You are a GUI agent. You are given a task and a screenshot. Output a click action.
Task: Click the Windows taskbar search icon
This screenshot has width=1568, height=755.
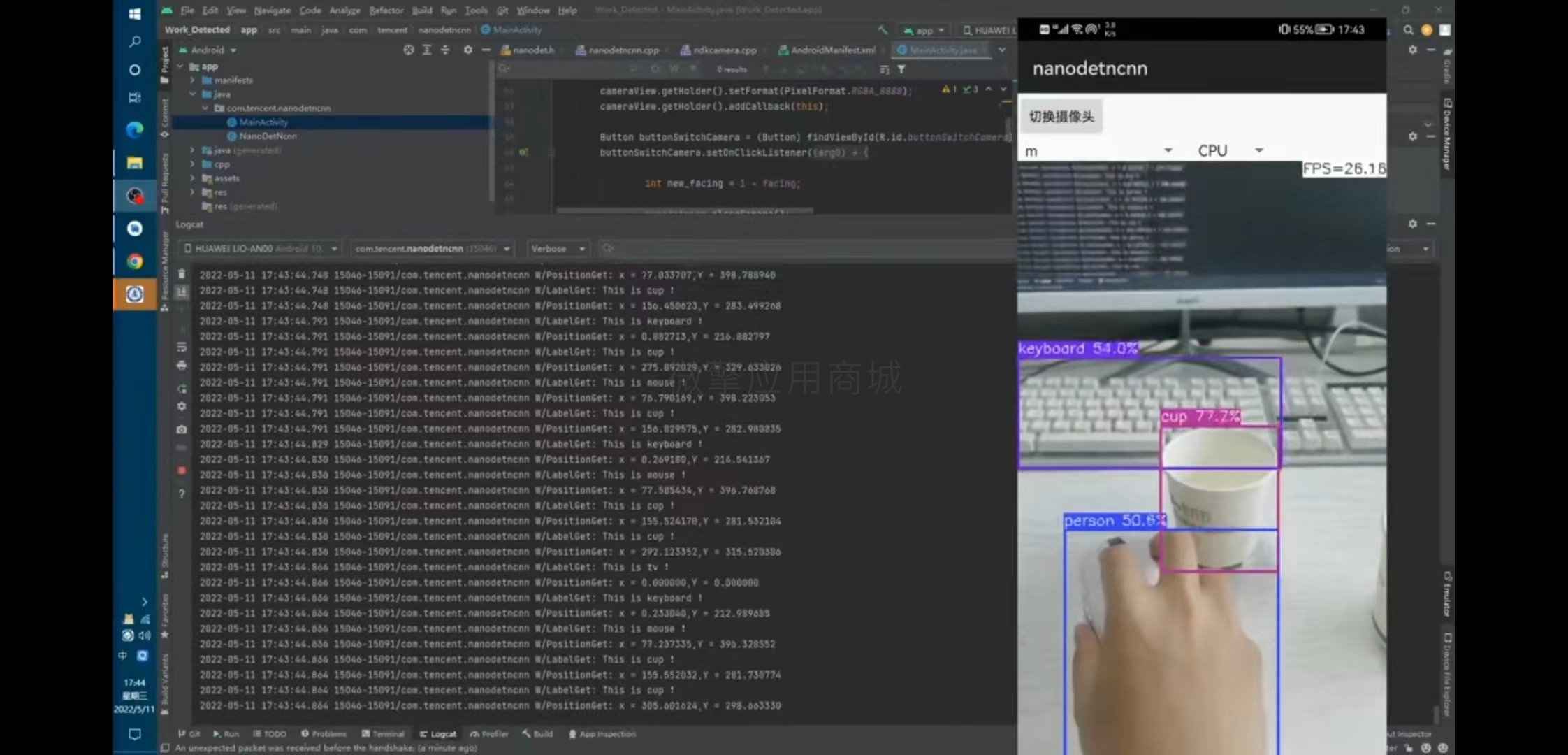point(135,42)
